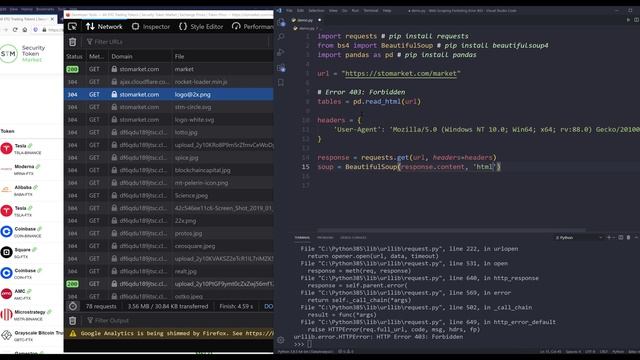Select the rocket-loader.min.js request row
640x360 pixels.
169,82
